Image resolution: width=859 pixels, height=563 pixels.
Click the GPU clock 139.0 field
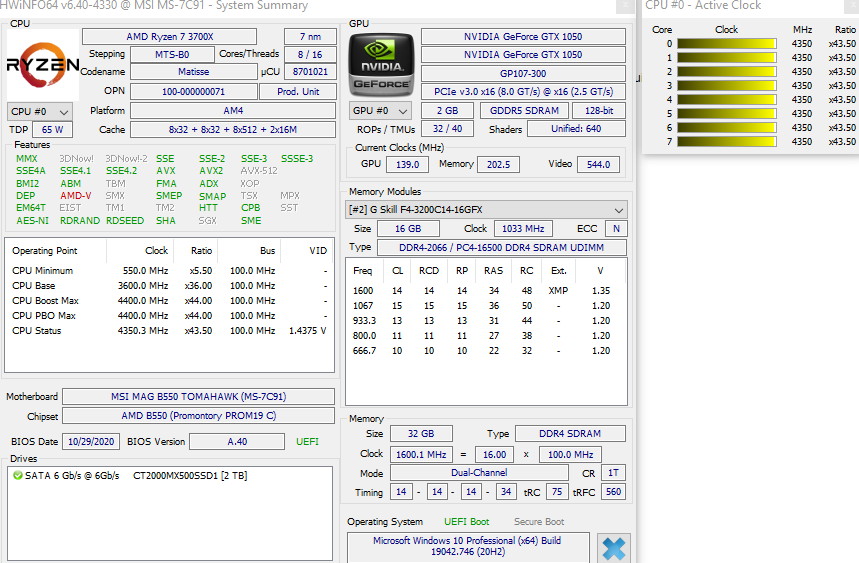coord(408,164)
